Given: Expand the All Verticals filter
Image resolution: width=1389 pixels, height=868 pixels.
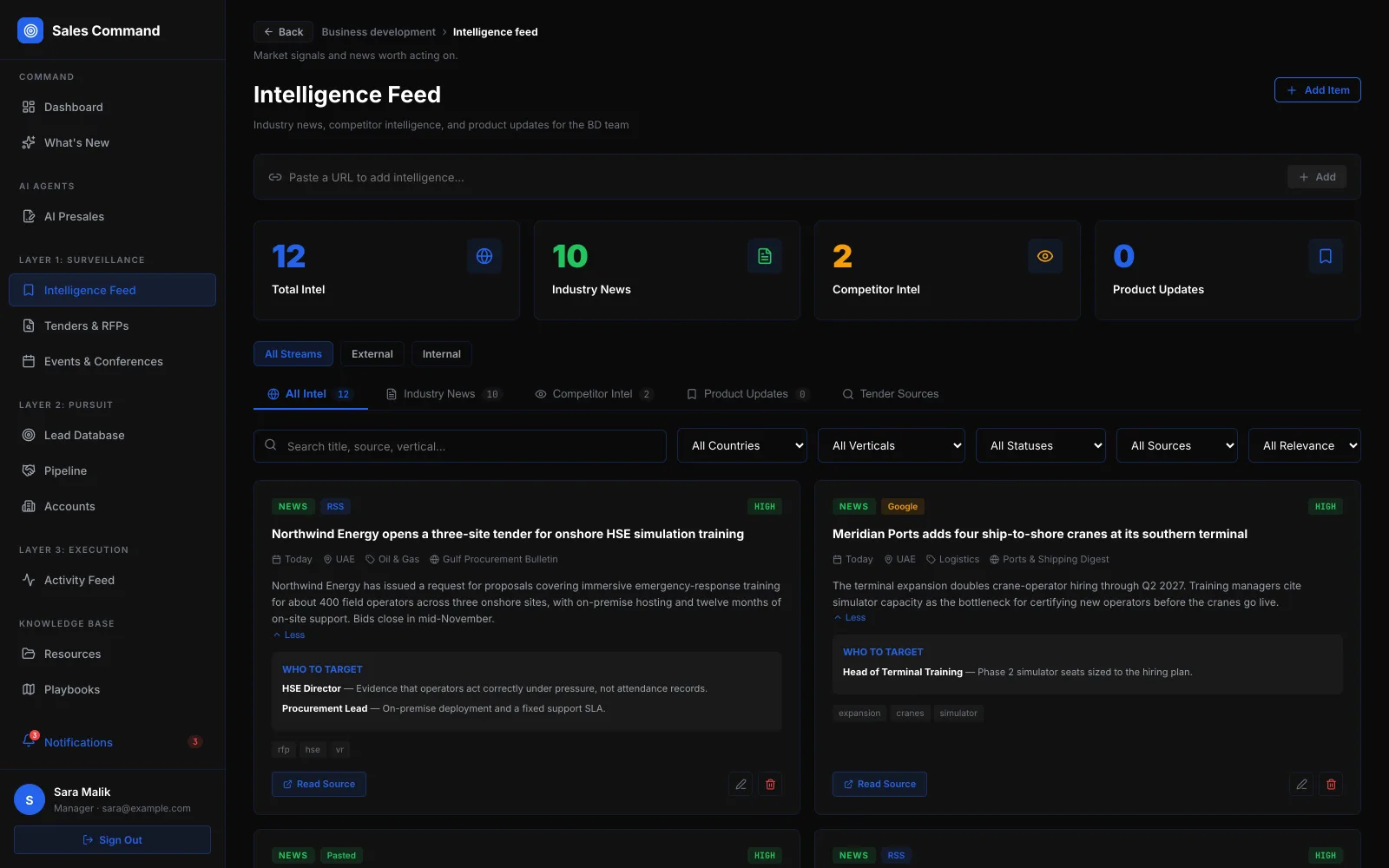Looking at the screenshot, I should point(892,445).
